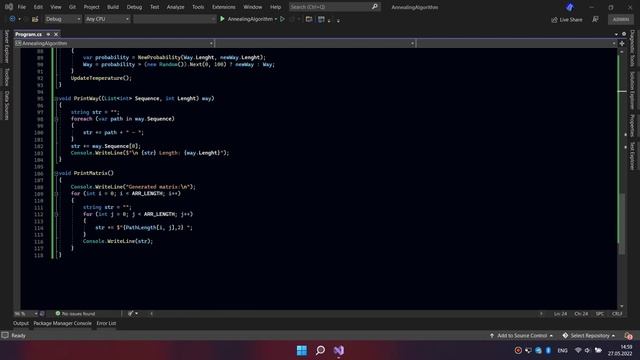This screenshot has width=640, height=360.
Task: Open the Edit menu
Action: pos(38,7)
